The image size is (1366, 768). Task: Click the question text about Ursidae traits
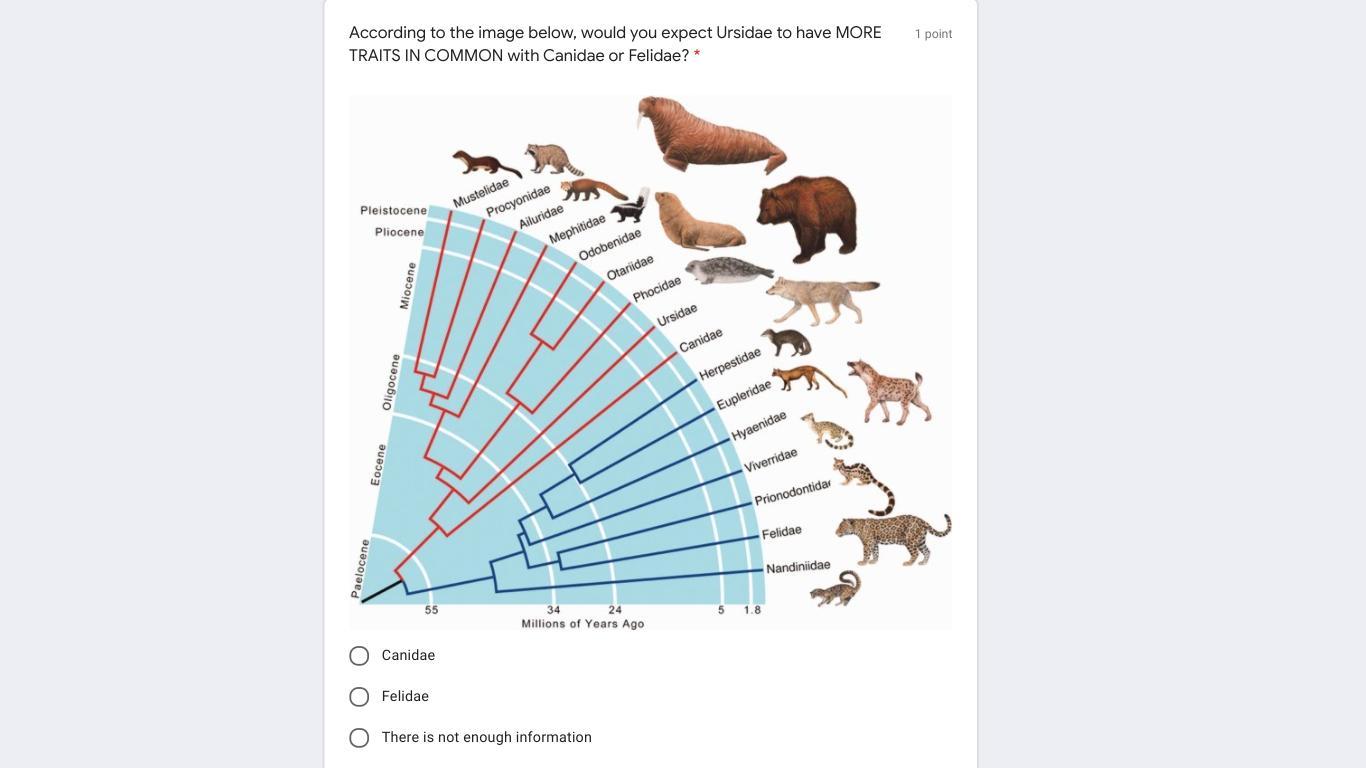click(615, 44)
